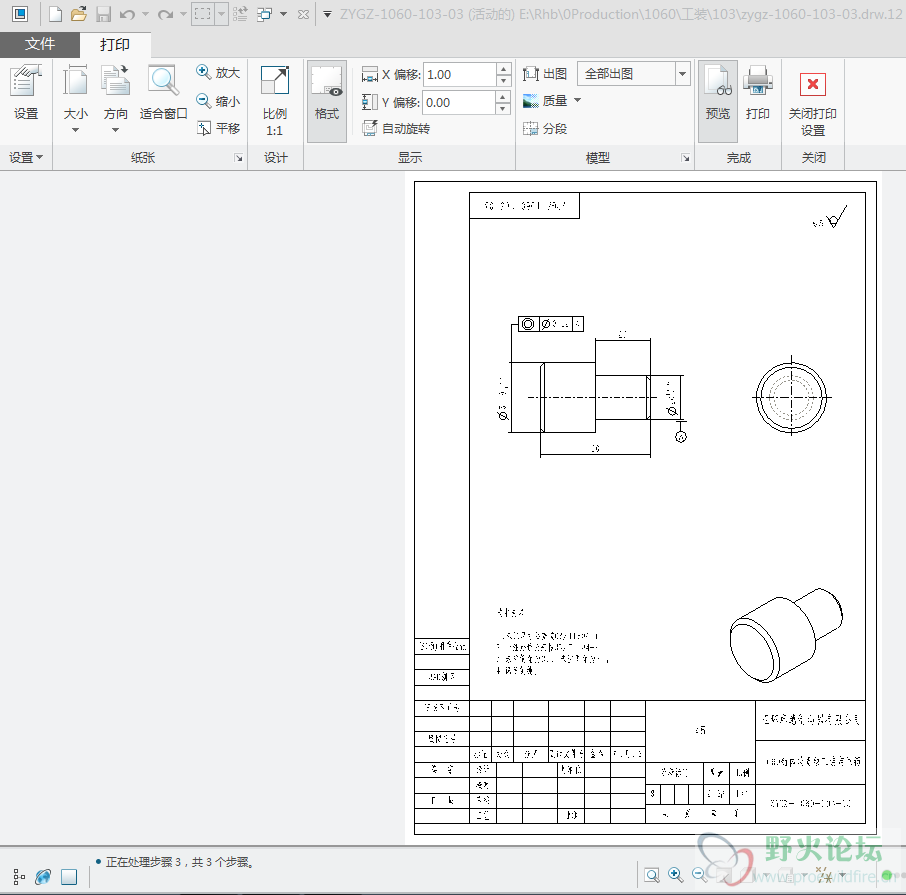Click 放大 zoom in button
The image size is (906, 895).
[x=218, y=73]
